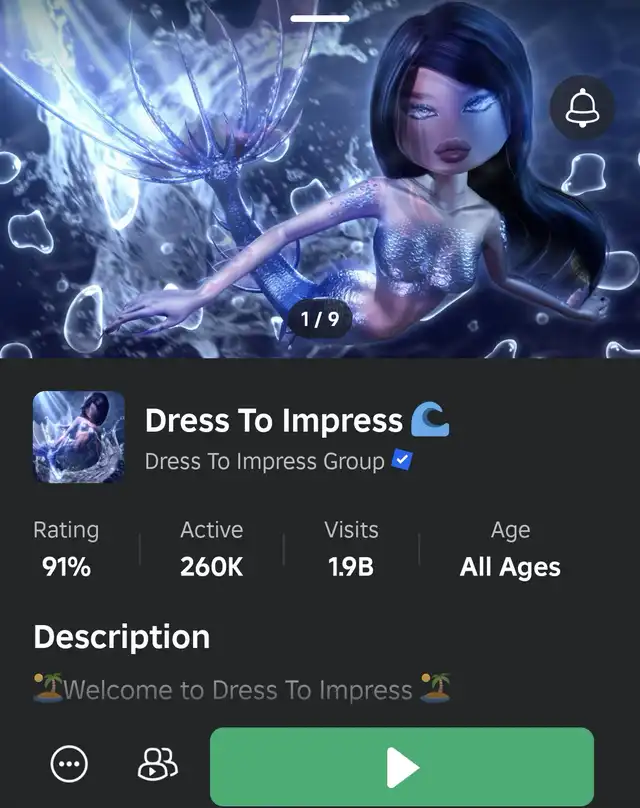Tap the wave emoji beside game title
The image size is (640, 808).
coord(430,420)
